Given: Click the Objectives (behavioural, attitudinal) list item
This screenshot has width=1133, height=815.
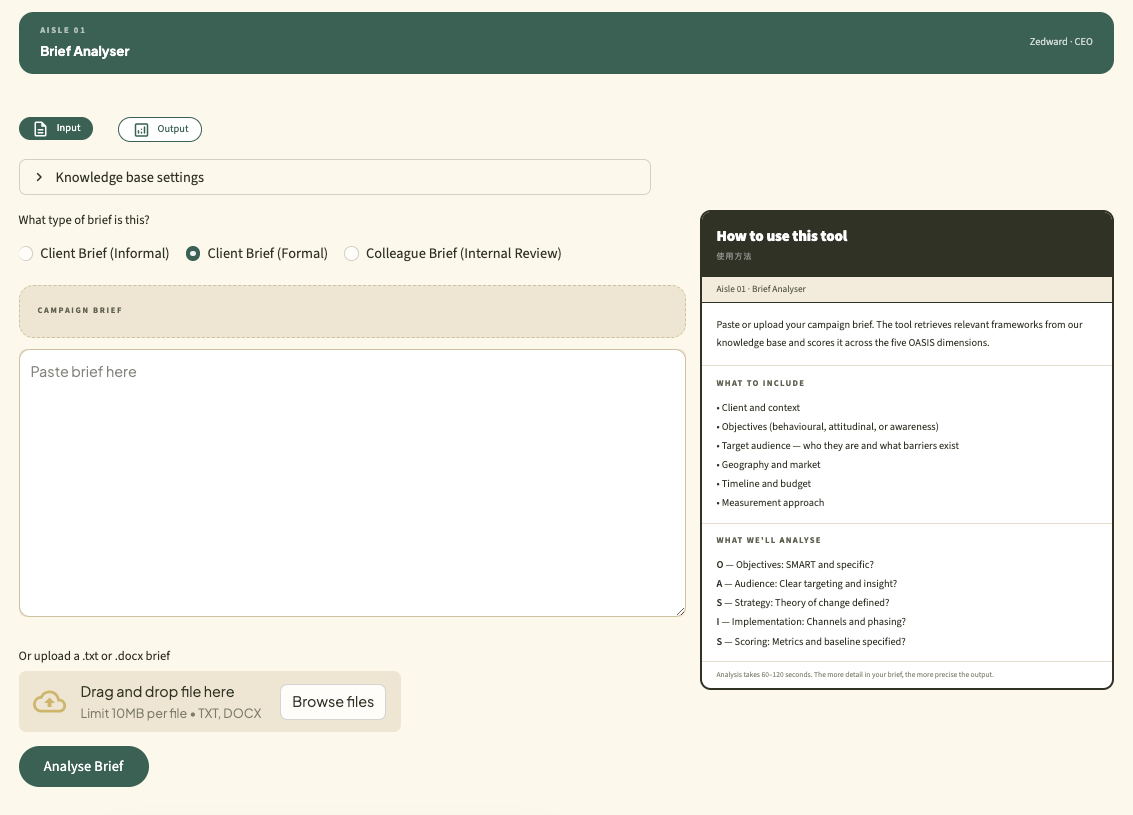Looking at the screenshot, I should [x=827, y=427].
